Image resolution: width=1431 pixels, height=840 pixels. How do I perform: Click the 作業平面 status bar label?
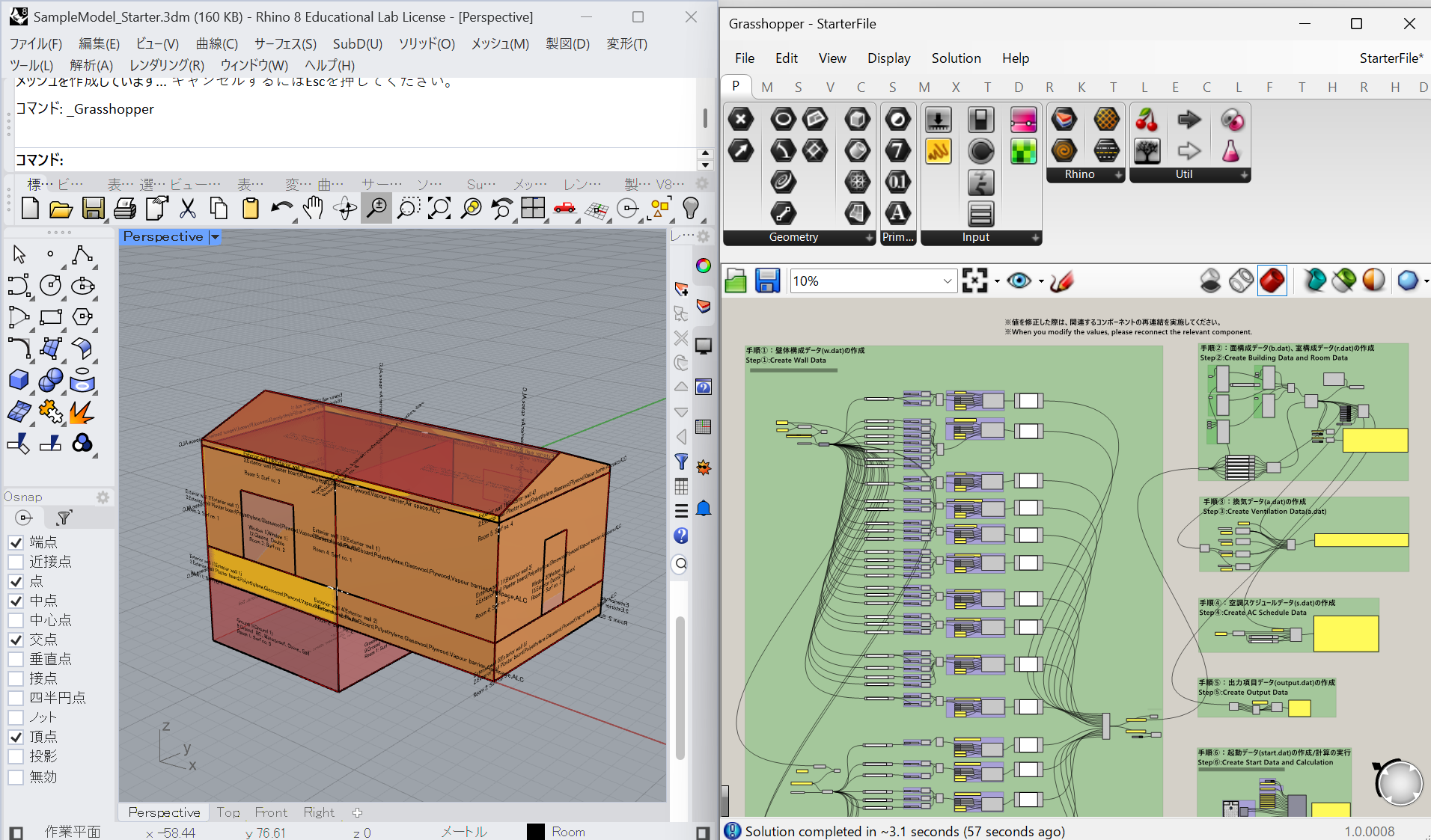pos(73,832)
